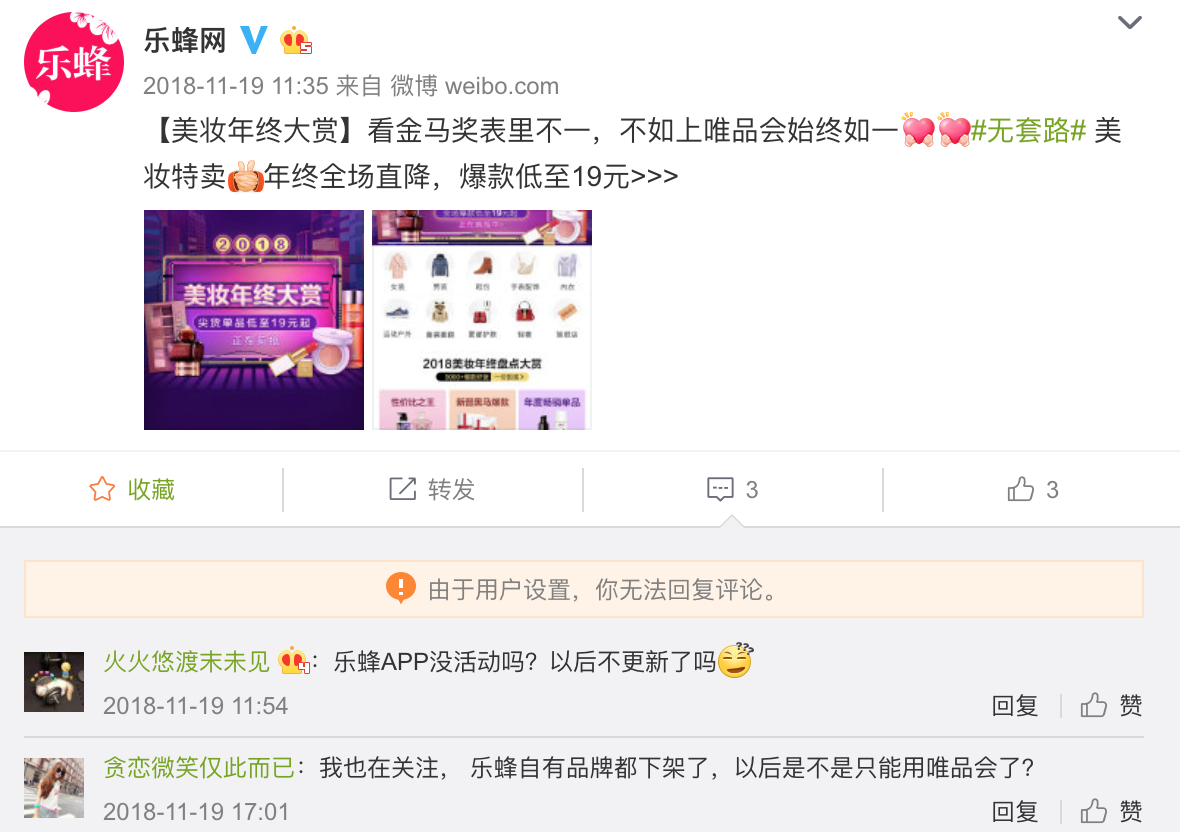Open 贪恋微笑仅此而已 user profile name
1180x832 pixels.
pyautogui.click(x=199, y=767)
